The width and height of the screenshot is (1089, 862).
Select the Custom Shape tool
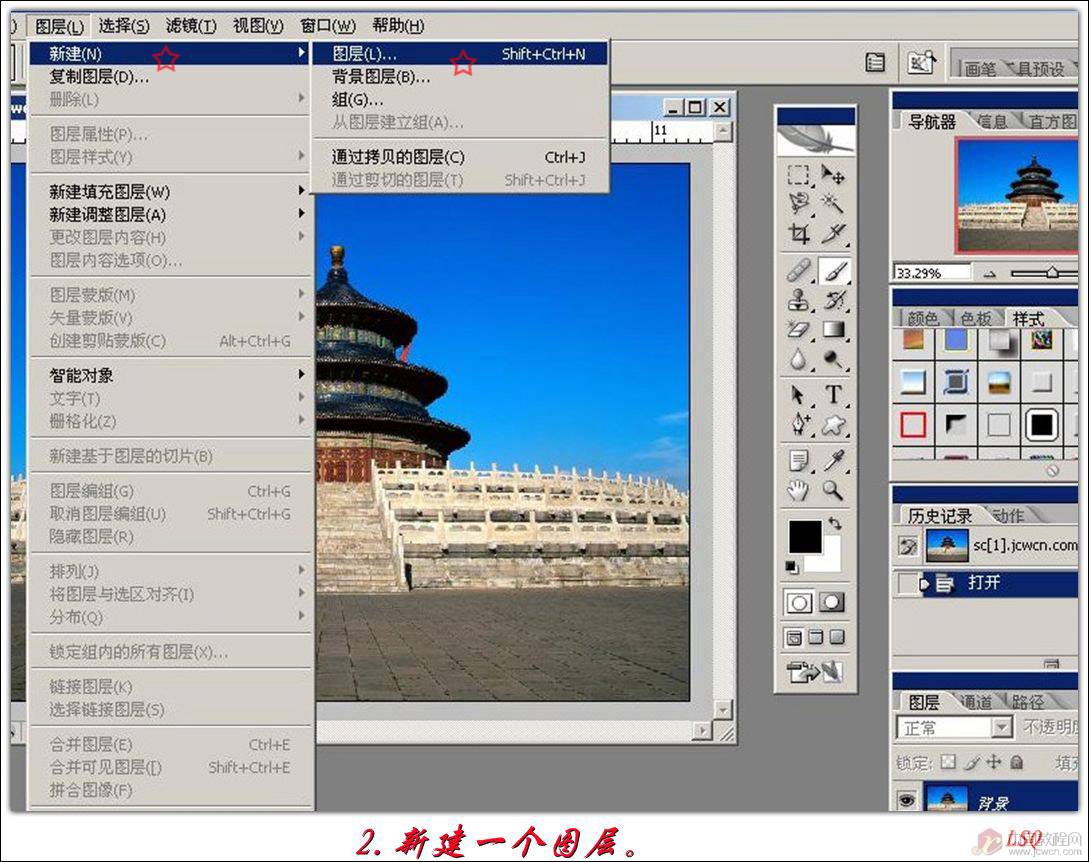point(833,424)
